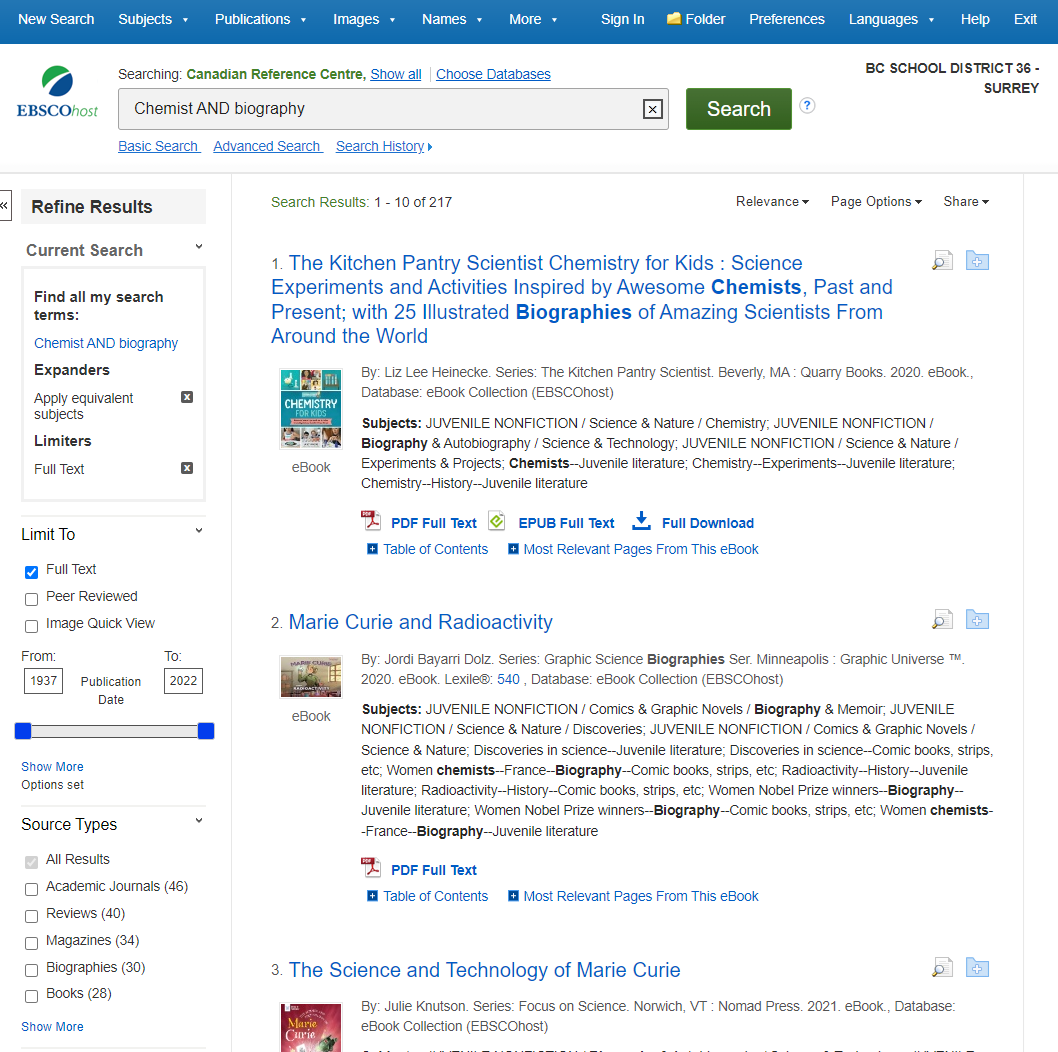Check Magazines (34) source type

tap(31, 943)
